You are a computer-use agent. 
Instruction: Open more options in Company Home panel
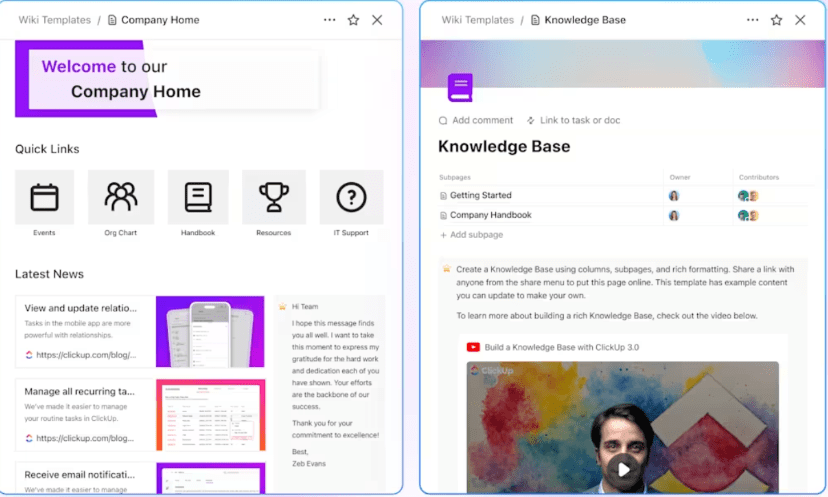pyautogui.click(x=330, y=20)
